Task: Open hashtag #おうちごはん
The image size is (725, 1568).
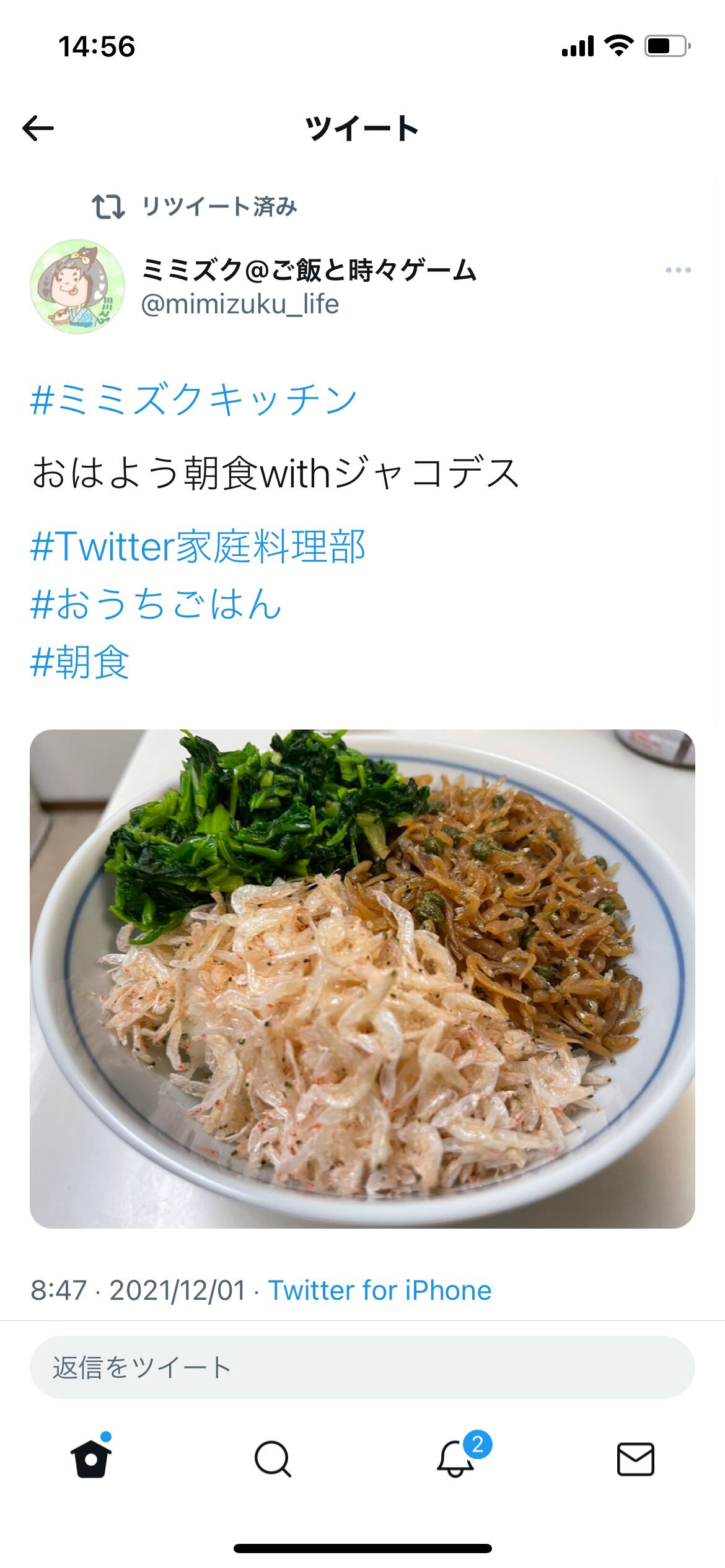Action: point(156,604)
